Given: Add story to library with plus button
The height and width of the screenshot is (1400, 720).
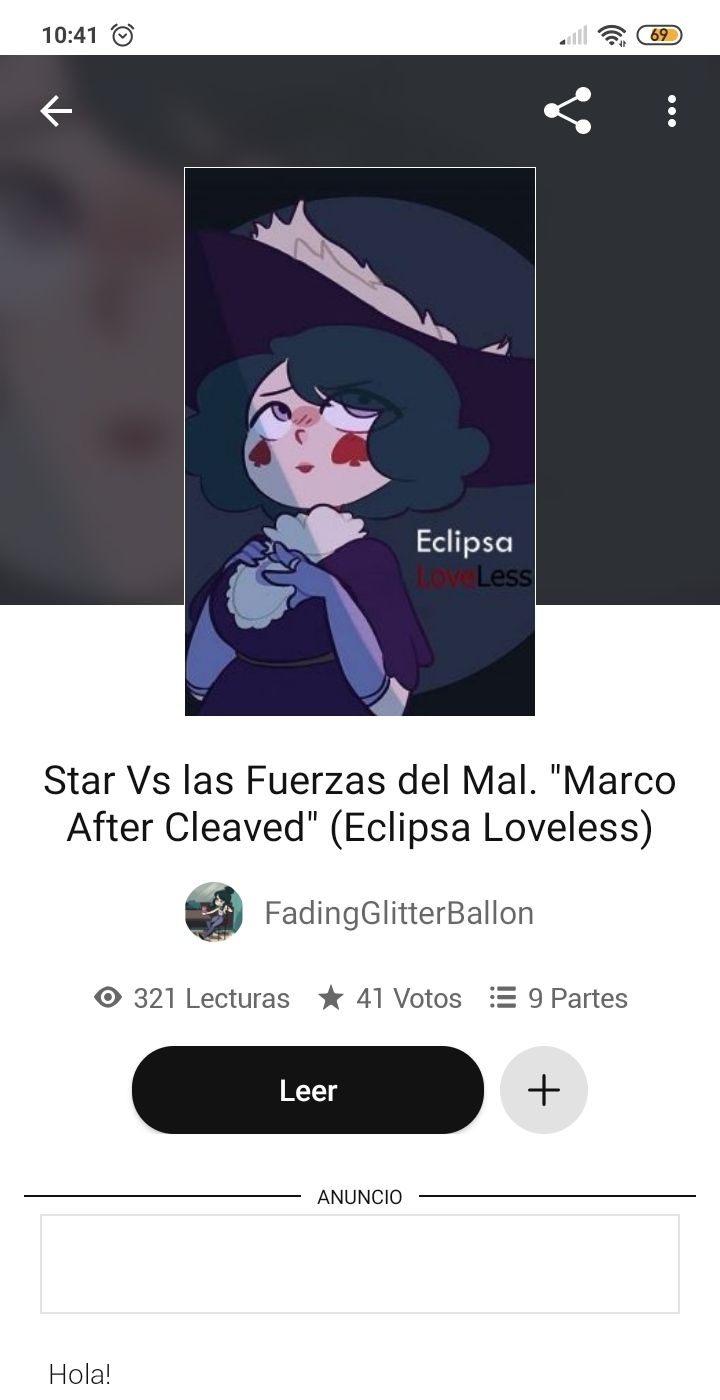Looking at the screenshot, I should (543, 1090).
